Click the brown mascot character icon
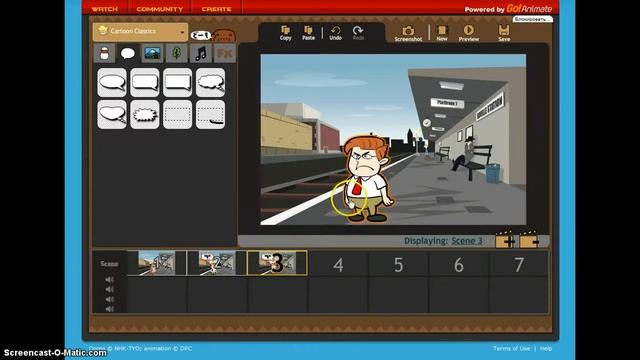 click(224, 36)
